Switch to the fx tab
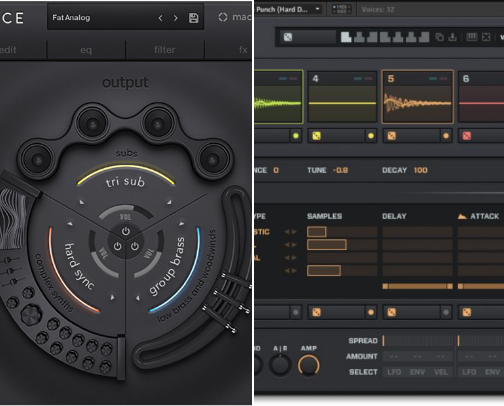The width and height of the screenshot is (504, 406). pyautogui.click(x=243, y=50)
